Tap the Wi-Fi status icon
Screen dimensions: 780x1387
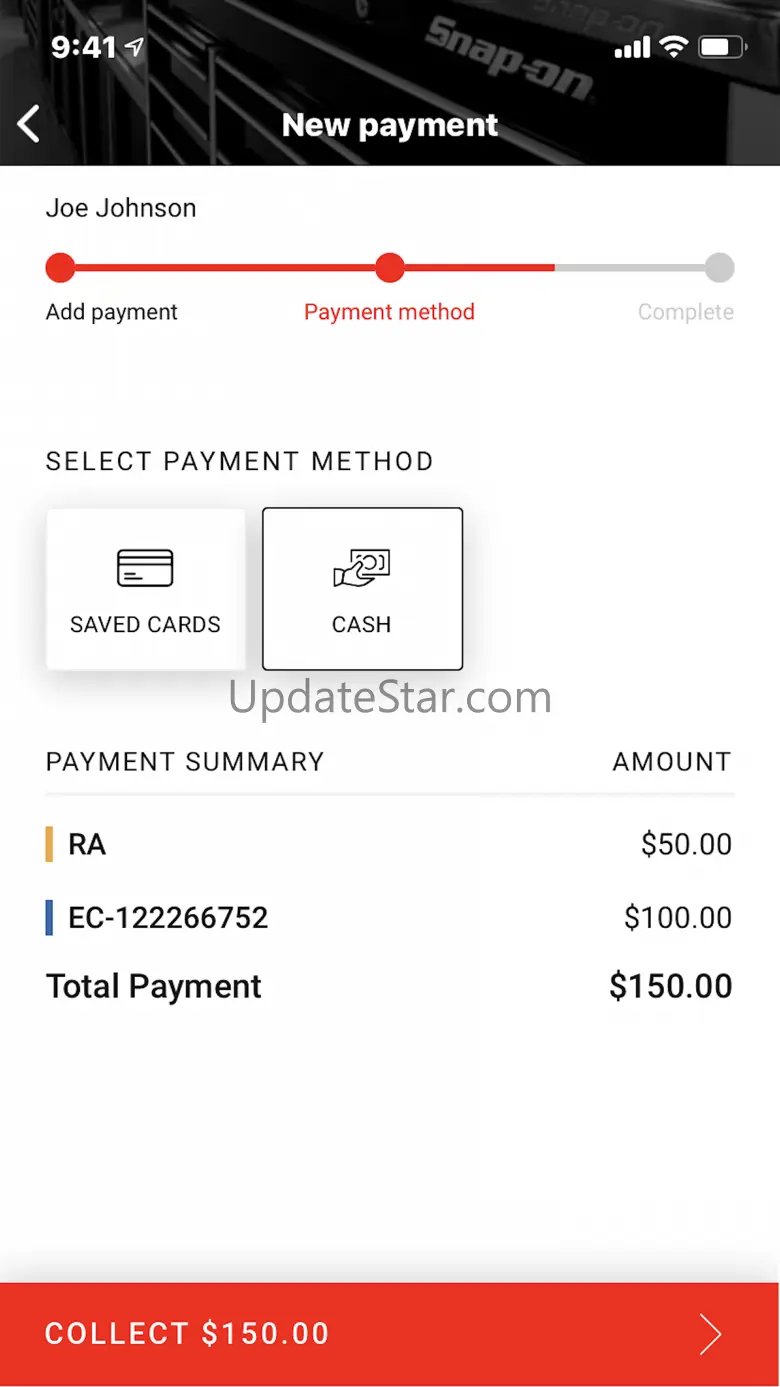pyautogui.click(x=675, y=46)
